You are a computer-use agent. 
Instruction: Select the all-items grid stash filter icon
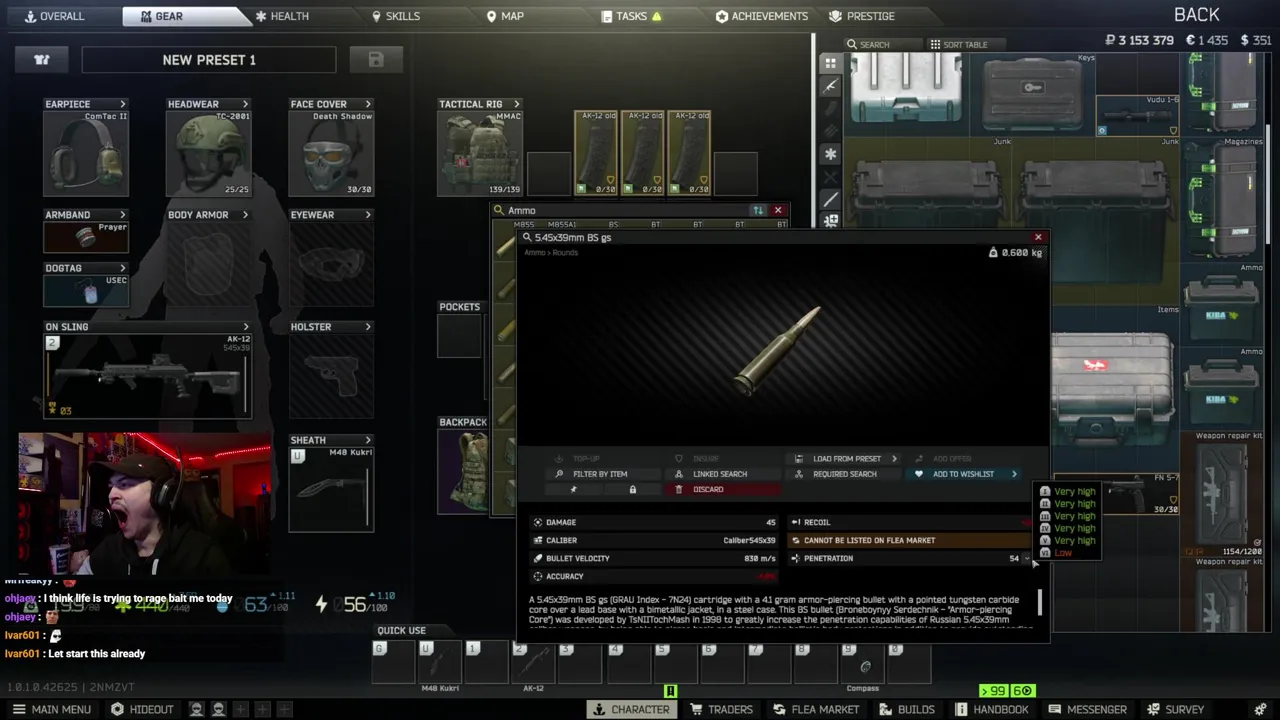[830, 63]
